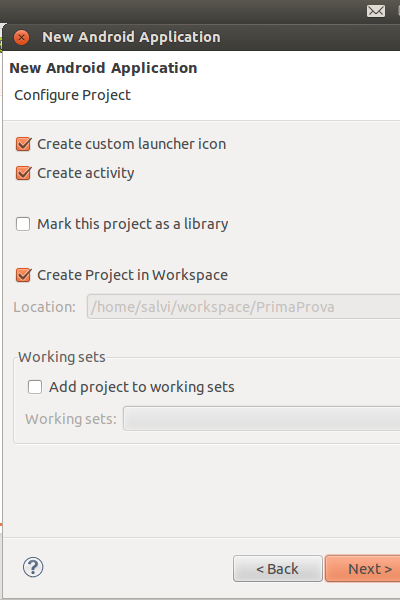Tick Add project to working sets checkbox
Screen dimensions: 400x600
(x=35, y=387)
